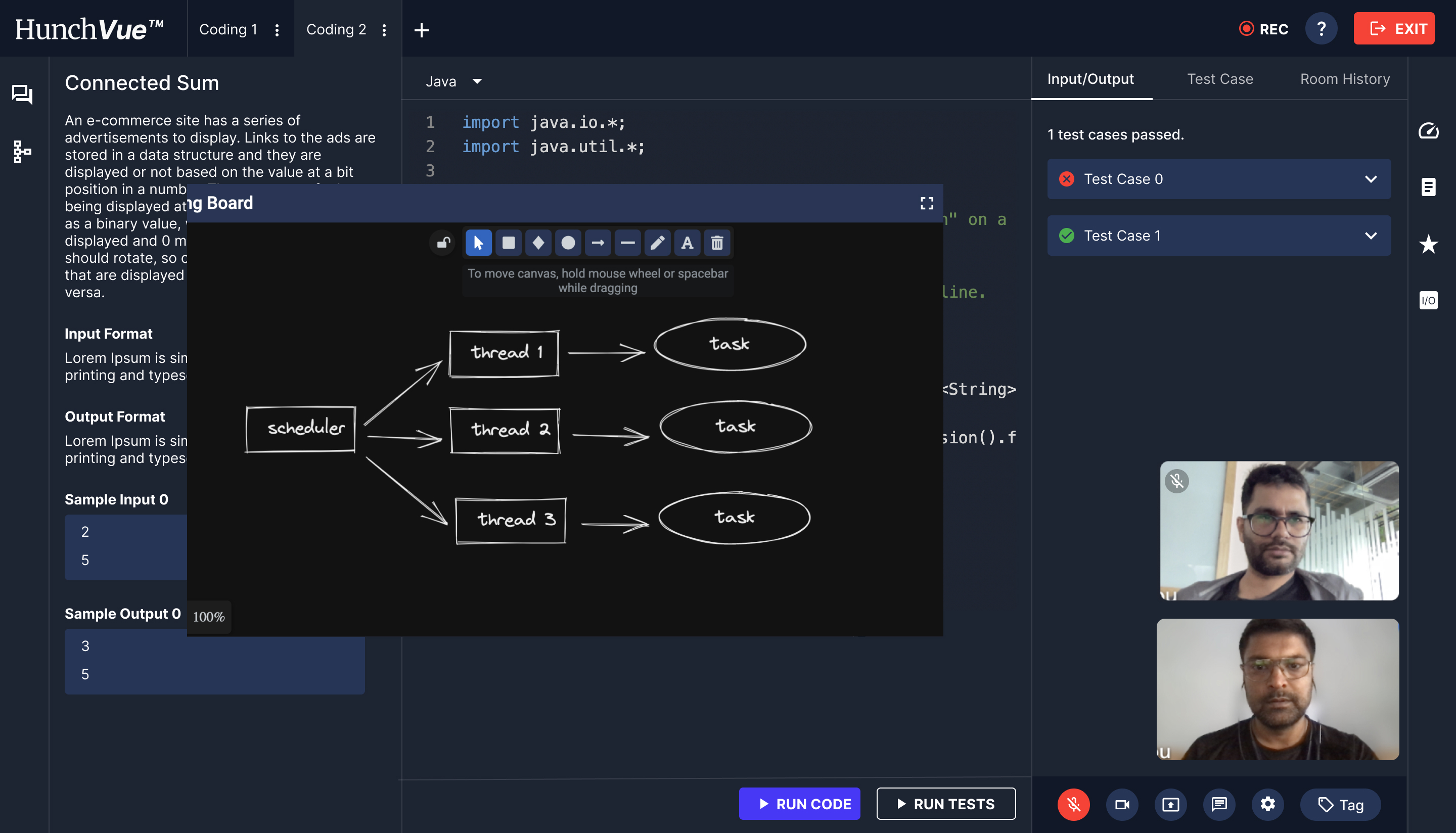
Task: Pick the ellipse drawing tool
Action: (568, 243)
